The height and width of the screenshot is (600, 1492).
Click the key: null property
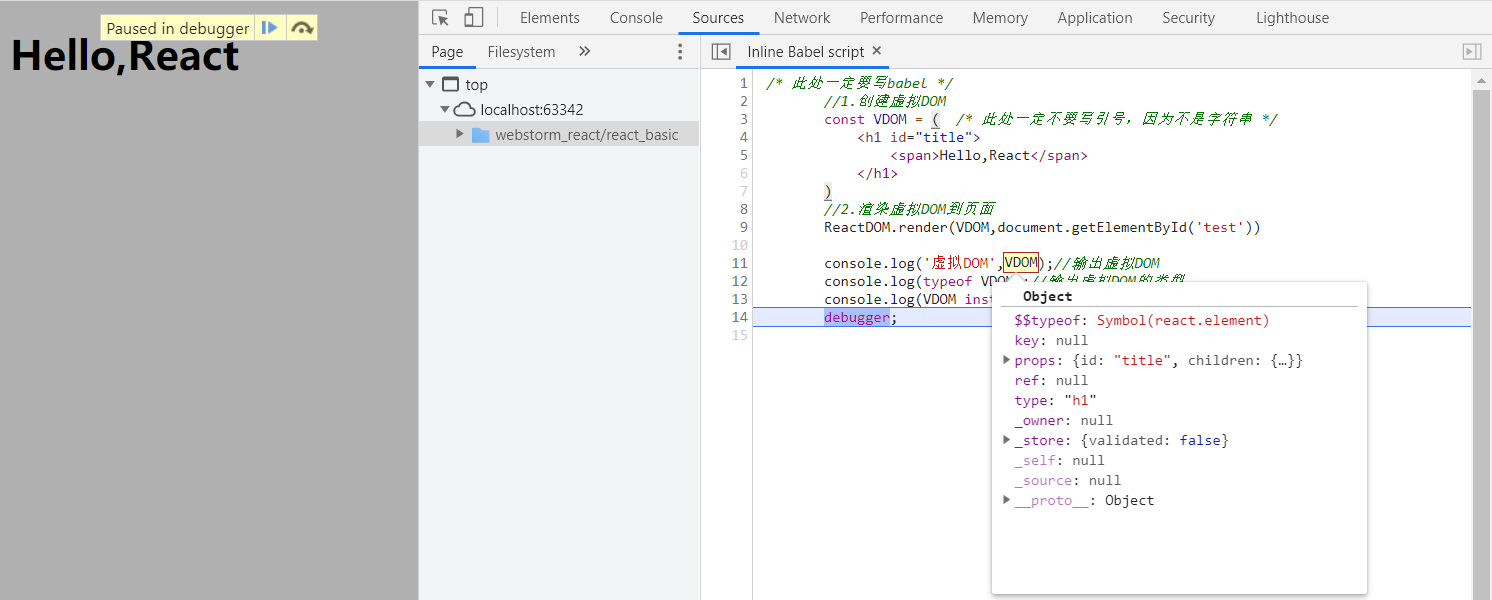point(1051,340)
